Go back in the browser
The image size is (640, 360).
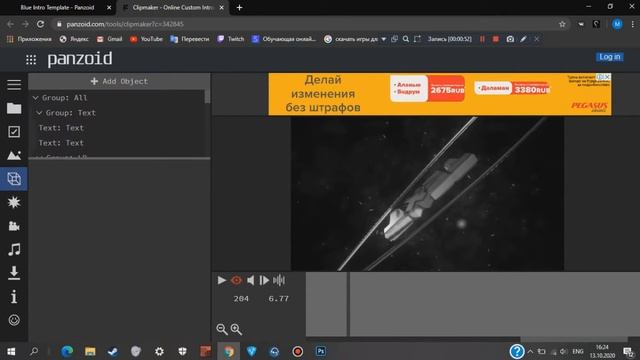click(10, 24)
